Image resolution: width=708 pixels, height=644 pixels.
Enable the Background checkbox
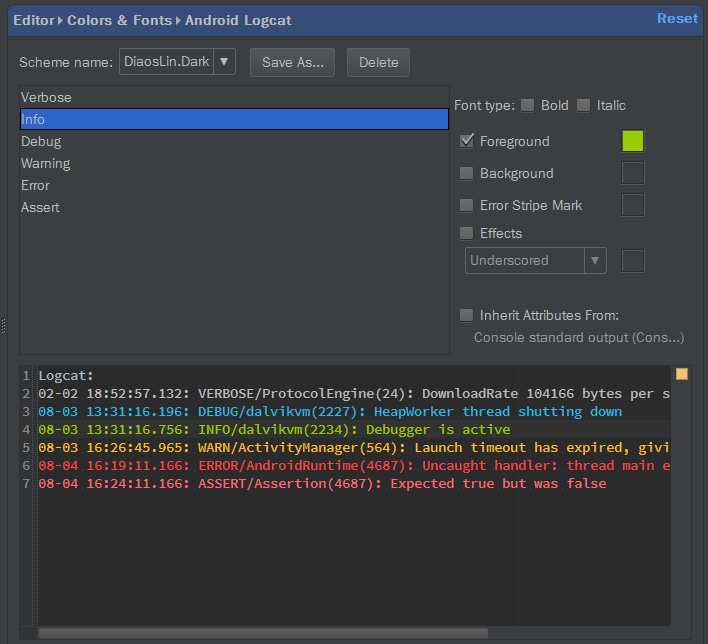click(466, 173)
